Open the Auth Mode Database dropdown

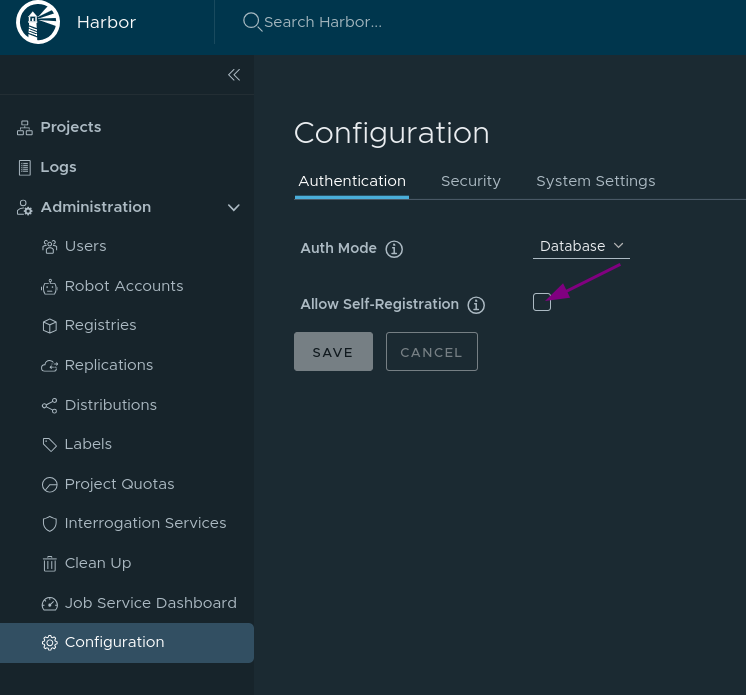pyautogui.click(x=581, y=246)
